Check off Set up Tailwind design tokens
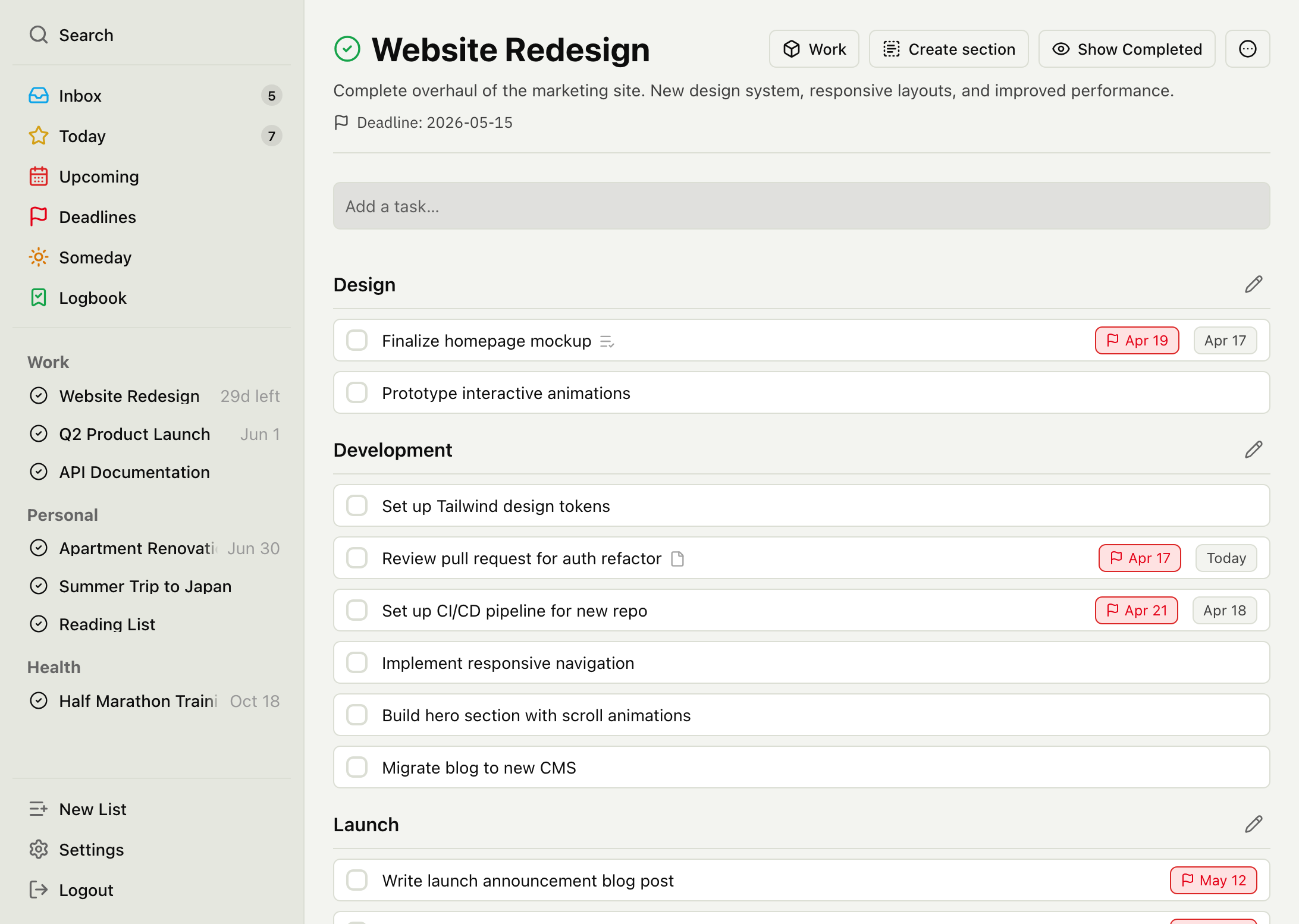The width and height of the screenshot is (1299, 924). tap(357, 506)
